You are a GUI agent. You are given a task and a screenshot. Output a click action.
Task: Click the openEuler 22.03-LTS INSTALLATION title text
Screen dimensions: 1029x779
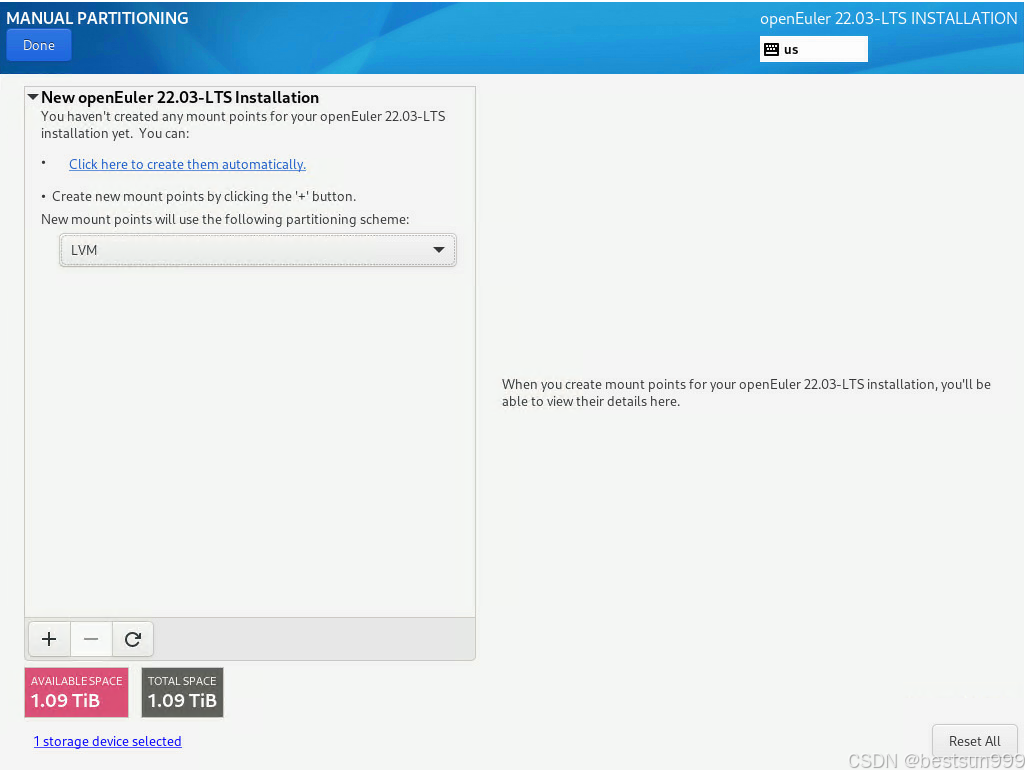pos(888,18)
